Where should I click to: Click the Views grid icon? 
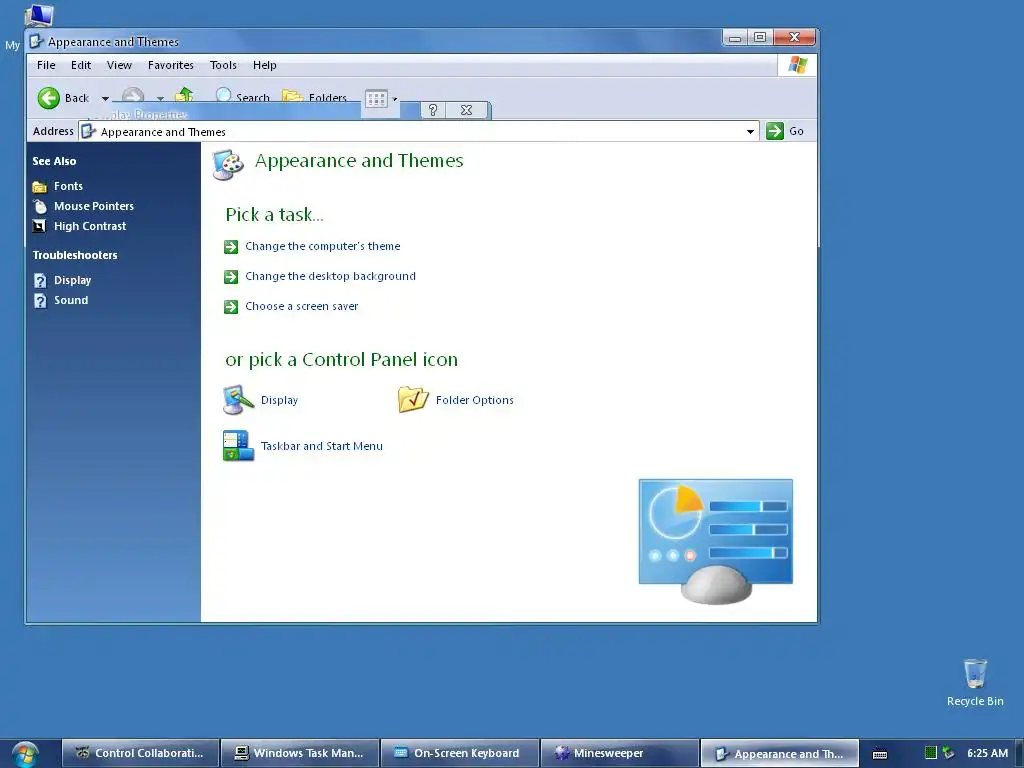(376, 99)
